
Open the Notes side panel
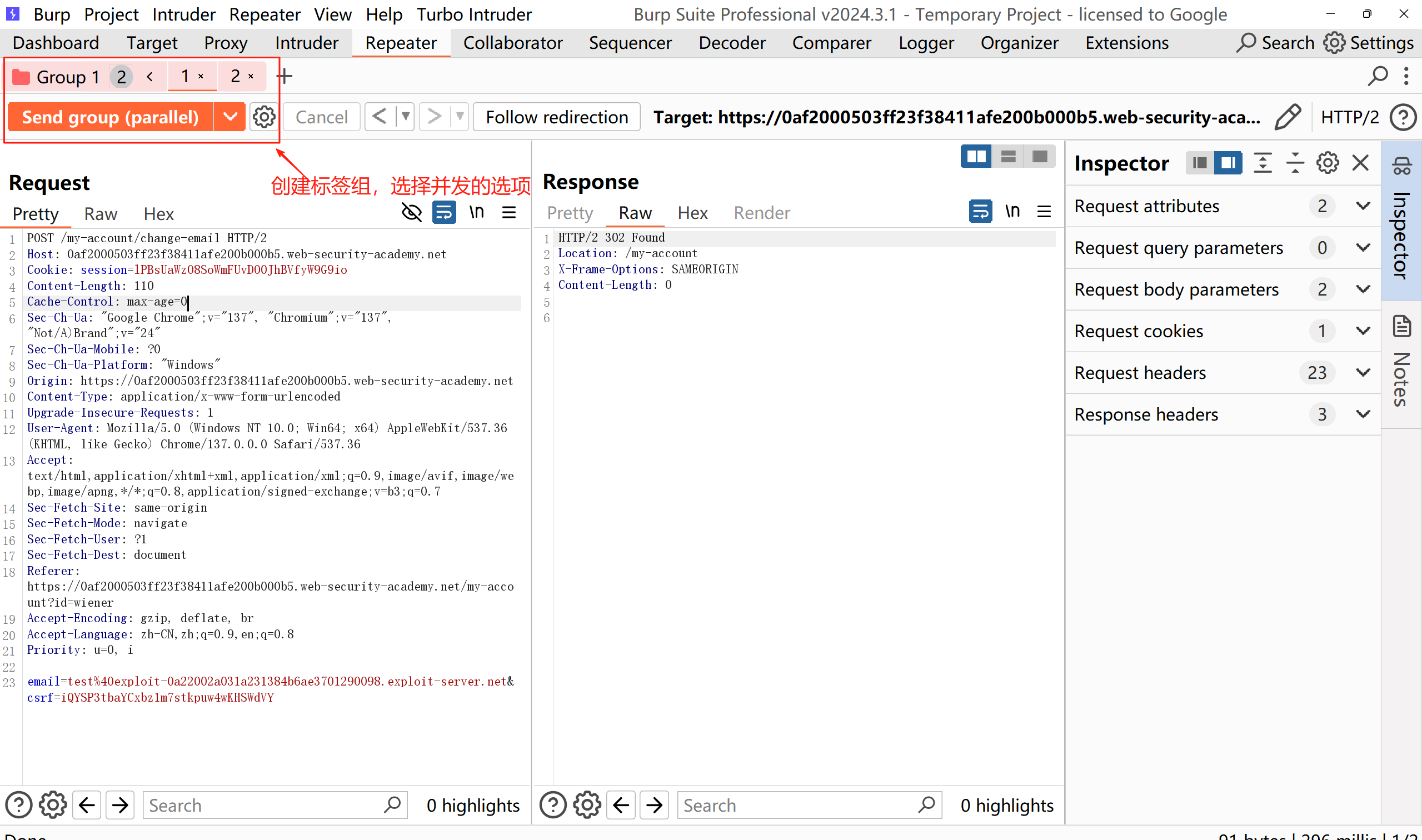click(1401, 362)
